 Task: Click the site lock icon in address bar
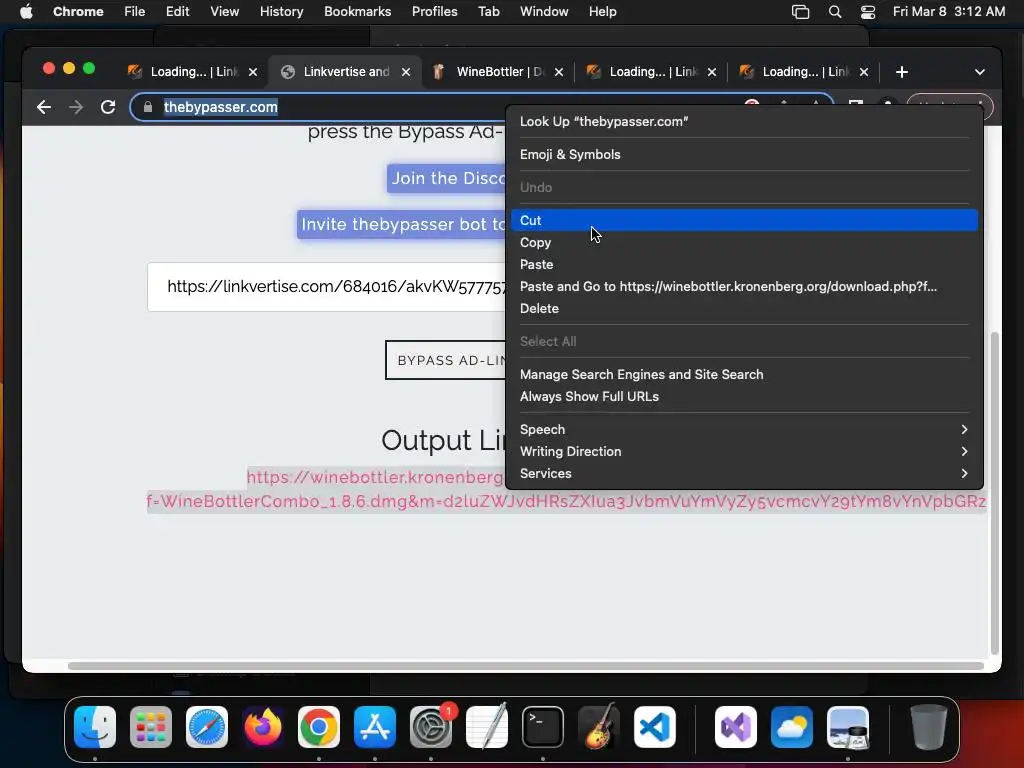148,107
